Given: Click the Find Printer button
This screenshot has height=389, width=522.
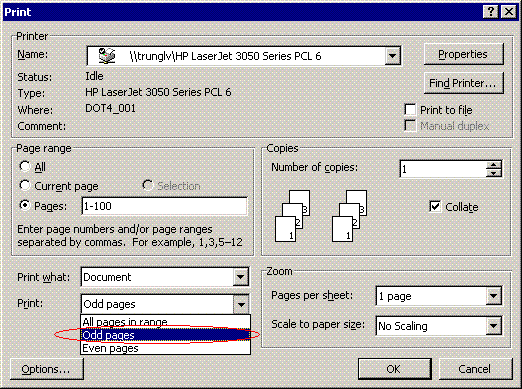Looking at the screenshot, I should point(463,83).
